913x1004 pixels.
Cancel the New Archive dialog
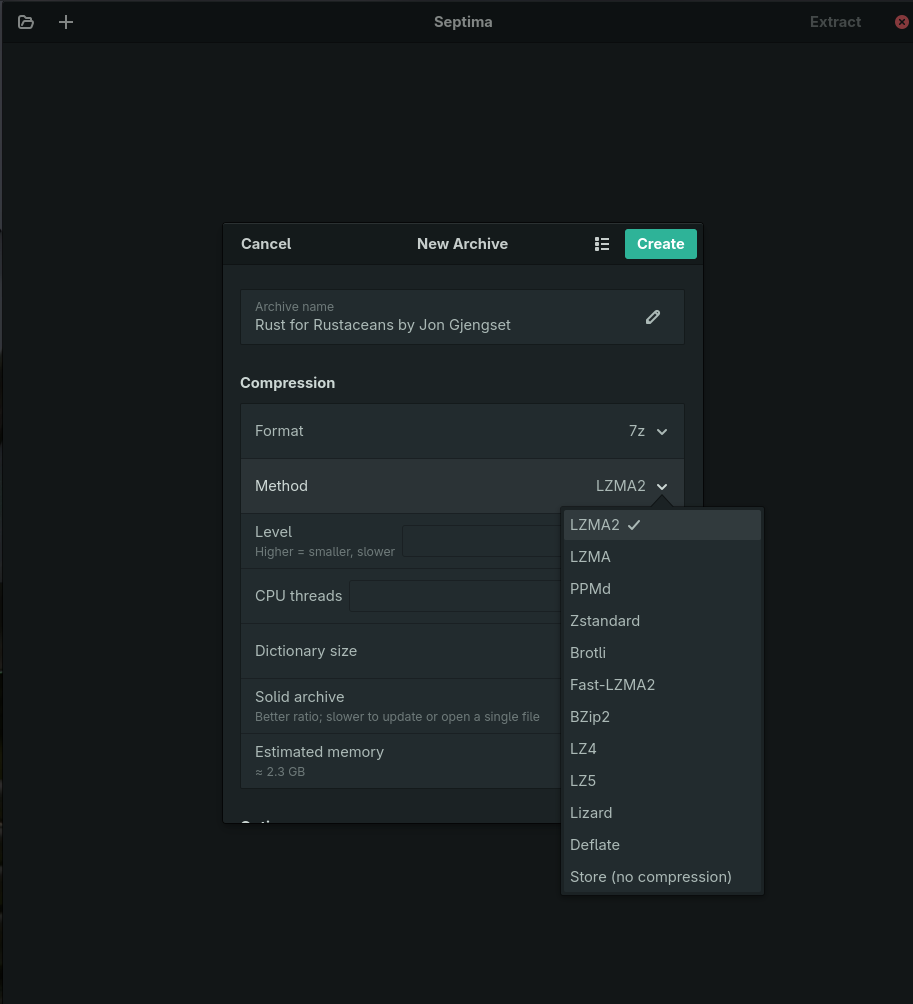coord(266,244)
